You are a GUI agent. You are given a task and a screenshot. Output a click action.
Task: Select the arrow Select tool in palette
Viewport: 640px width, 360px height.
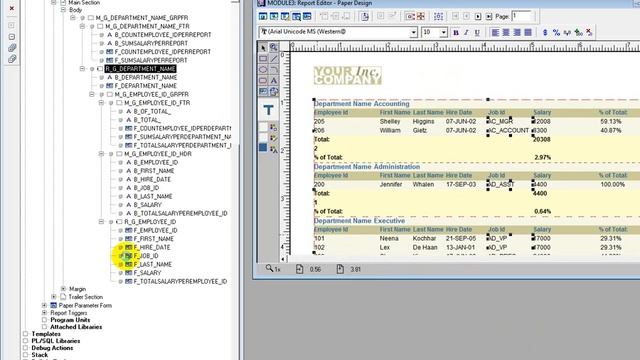click(263, 48)
